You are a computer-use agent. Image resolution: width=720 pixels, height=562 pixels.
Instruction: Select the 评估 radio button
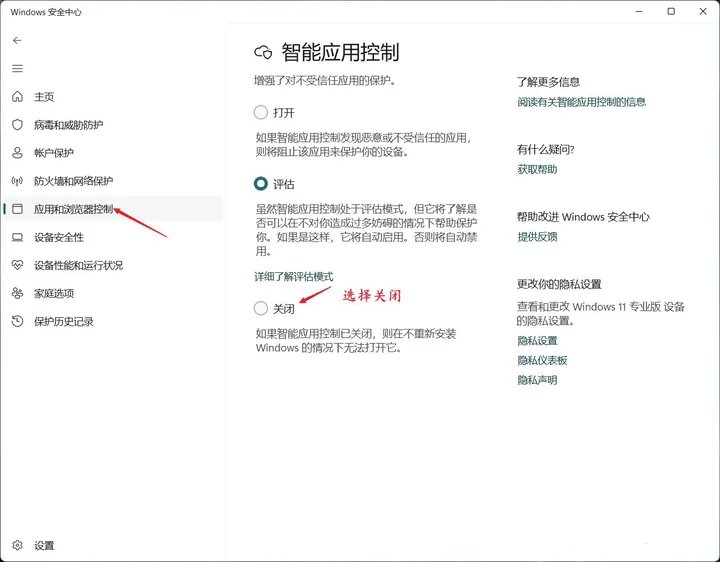(x=261, y=184)
